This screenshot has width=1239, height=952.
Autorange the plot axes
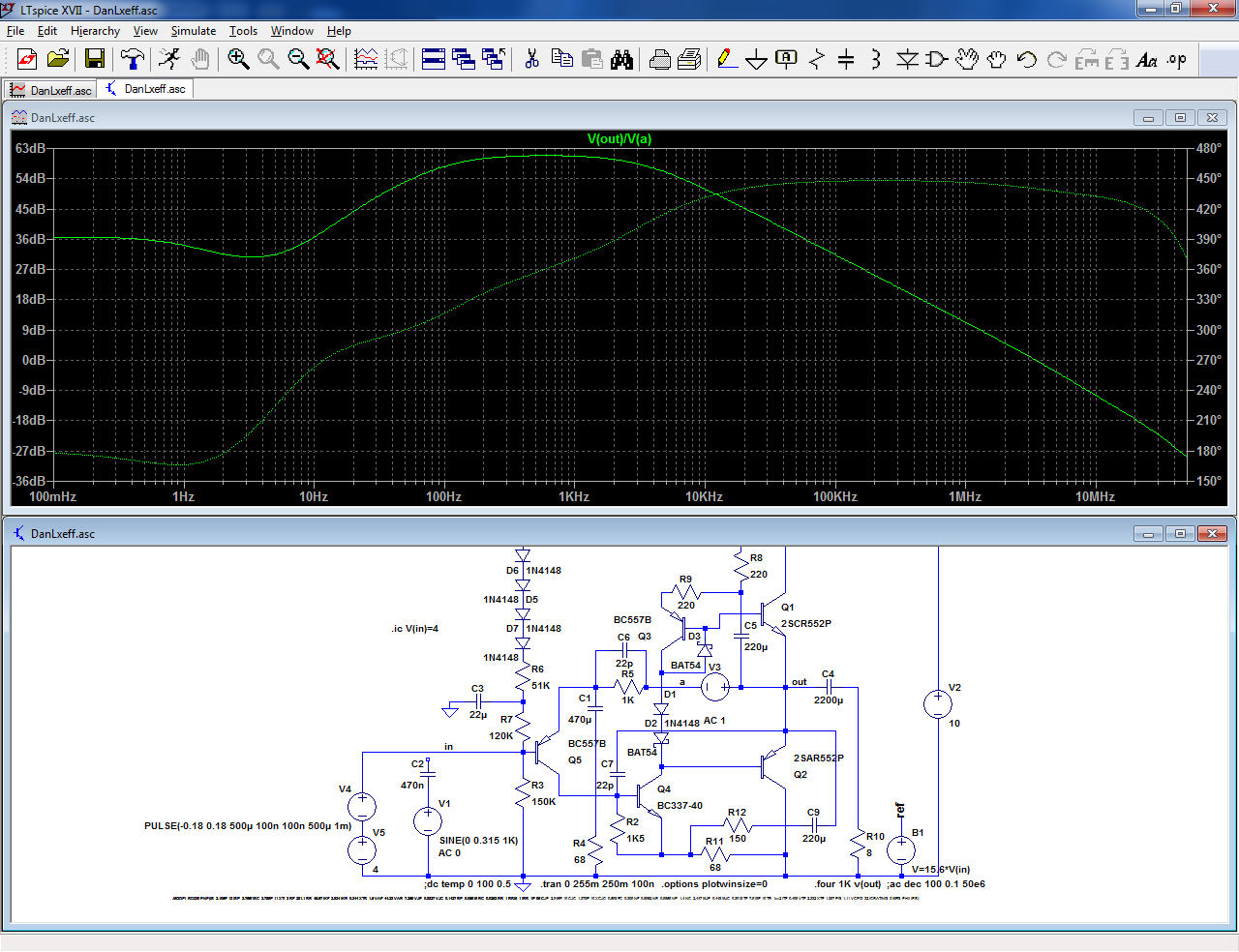pyautogui.click(x=366, y=60)
